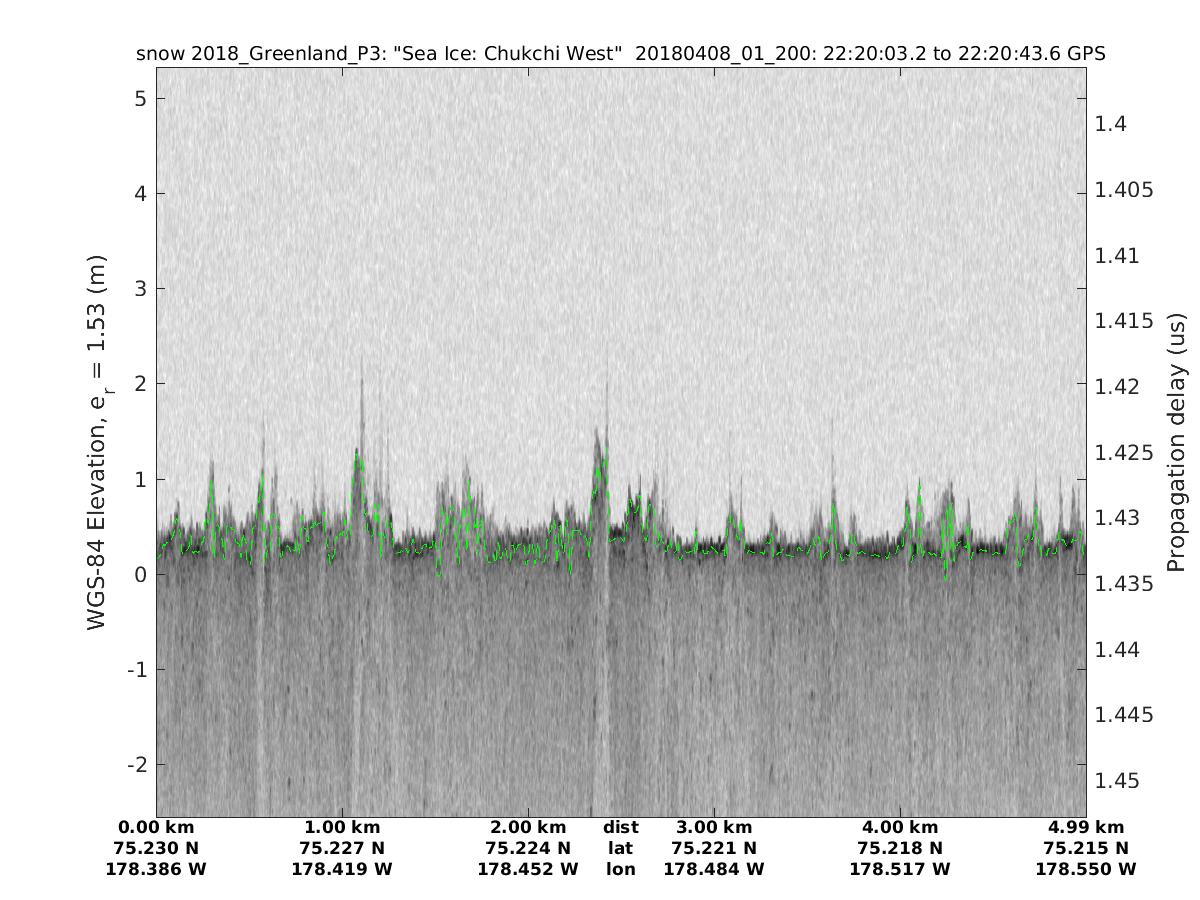Viewport: 1200px width, 900px height.
Task: Click the 'lat' legend label below the plot
Action: (621, 848)
